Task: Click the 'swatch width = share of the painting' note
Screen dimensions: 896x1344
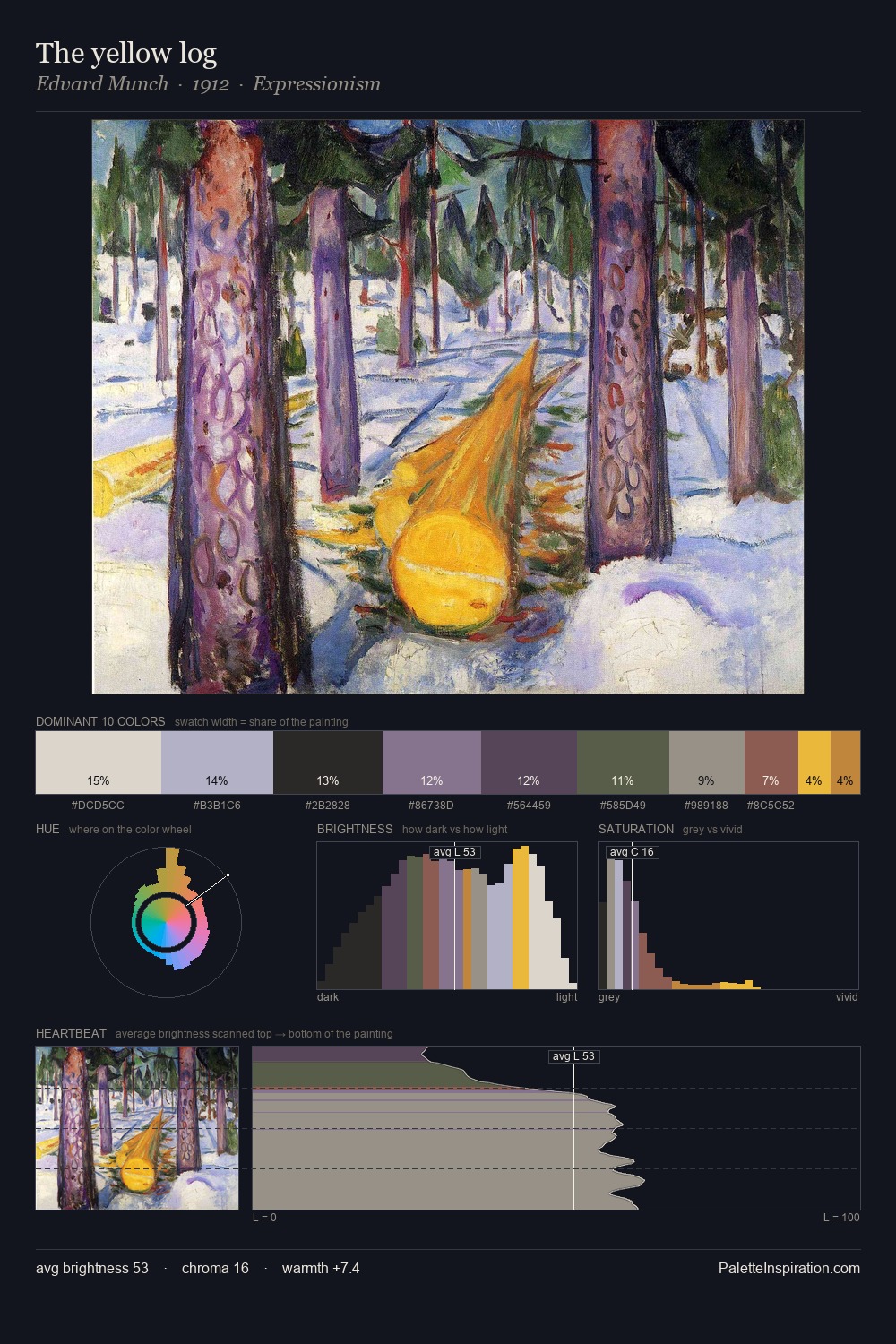Action: coord(262,722)
